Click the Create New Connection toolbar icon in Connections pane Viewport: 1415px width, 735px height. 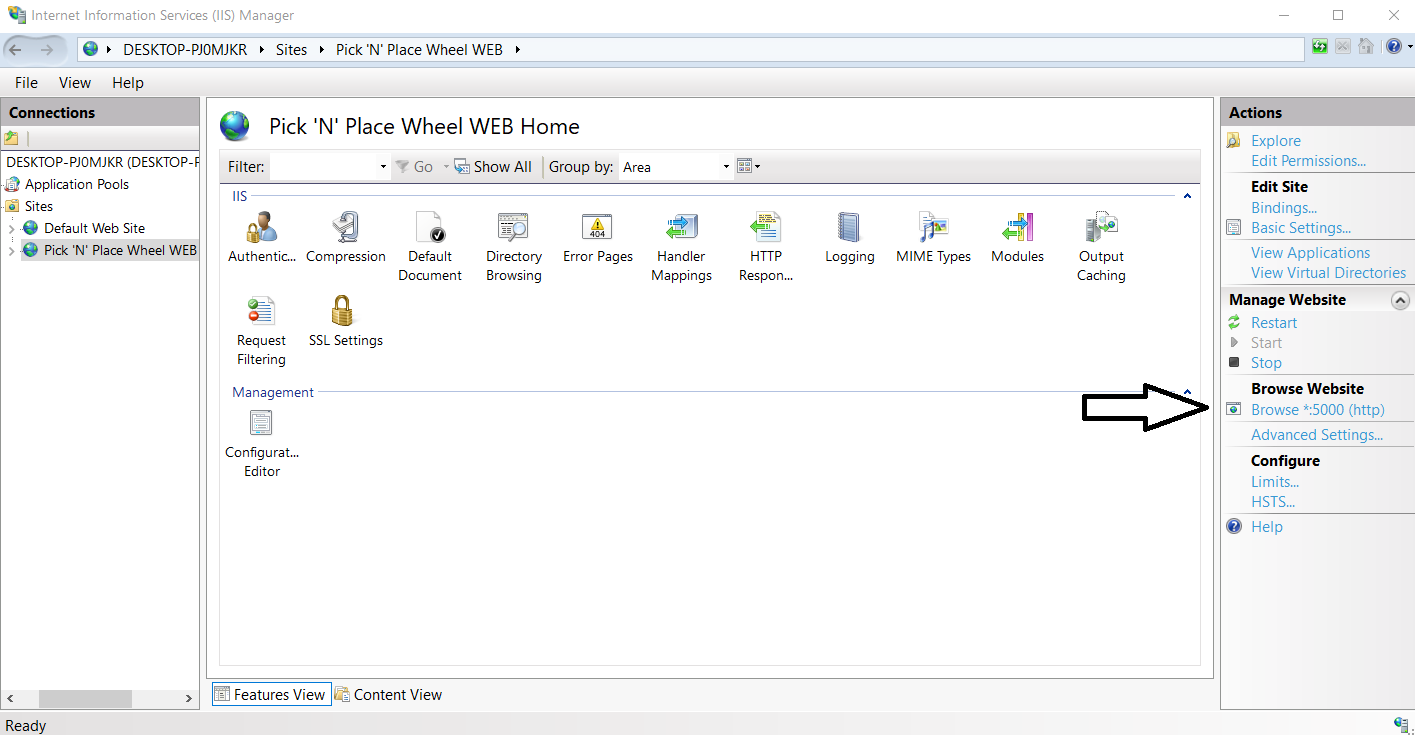click(12, 138)
